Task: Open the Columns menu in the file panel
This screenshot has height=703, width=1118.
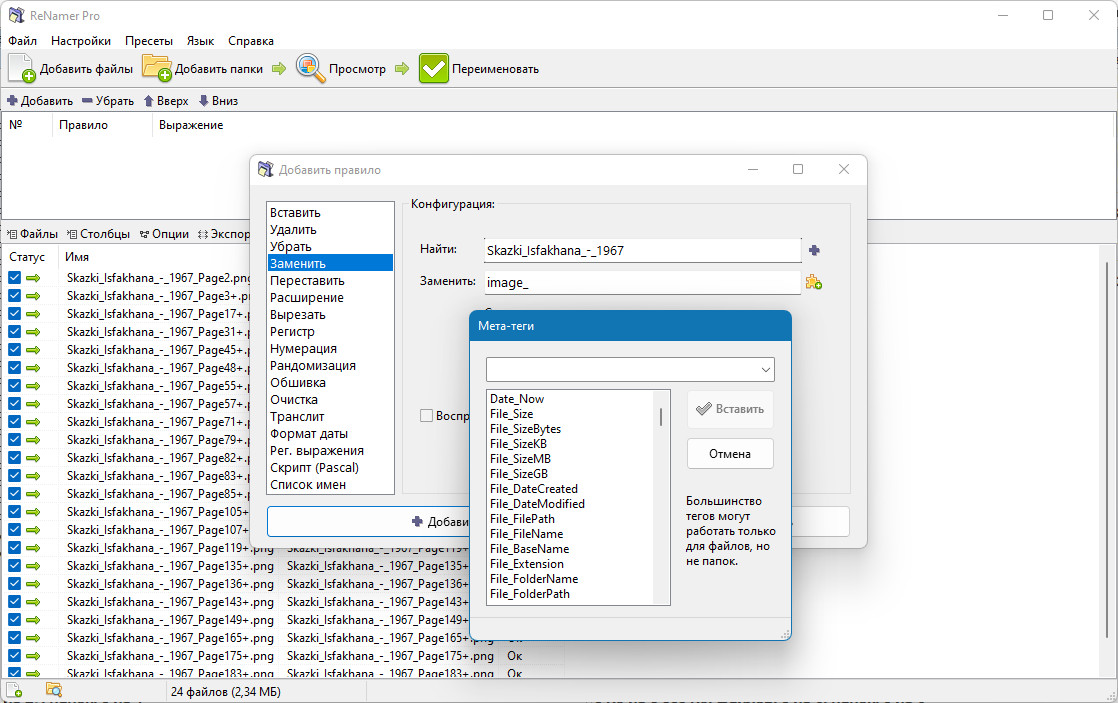Action: click(x=98, y=234)
